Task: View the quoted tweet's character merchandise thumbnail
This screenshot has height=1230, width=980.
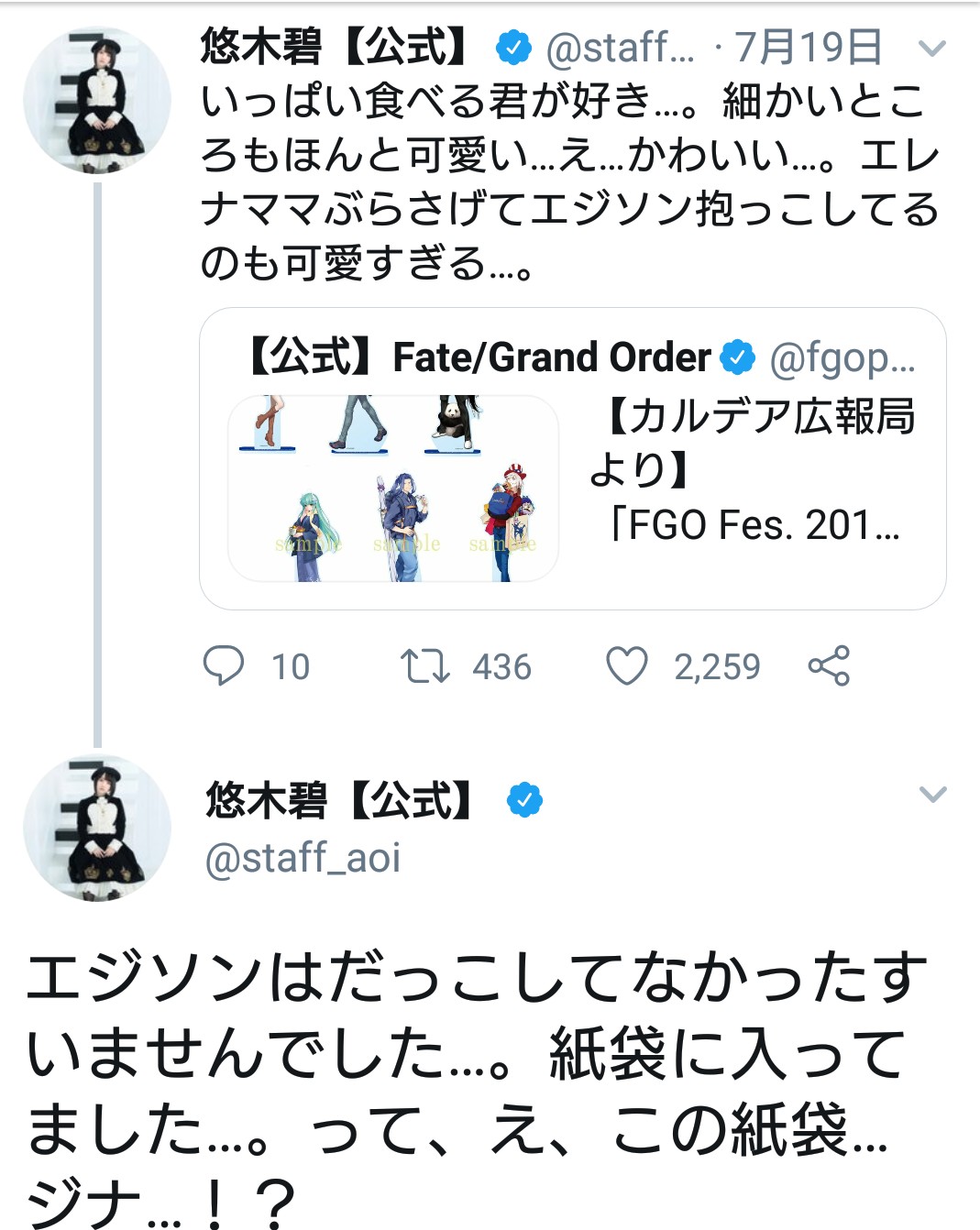Action: [x=393, y=489]
